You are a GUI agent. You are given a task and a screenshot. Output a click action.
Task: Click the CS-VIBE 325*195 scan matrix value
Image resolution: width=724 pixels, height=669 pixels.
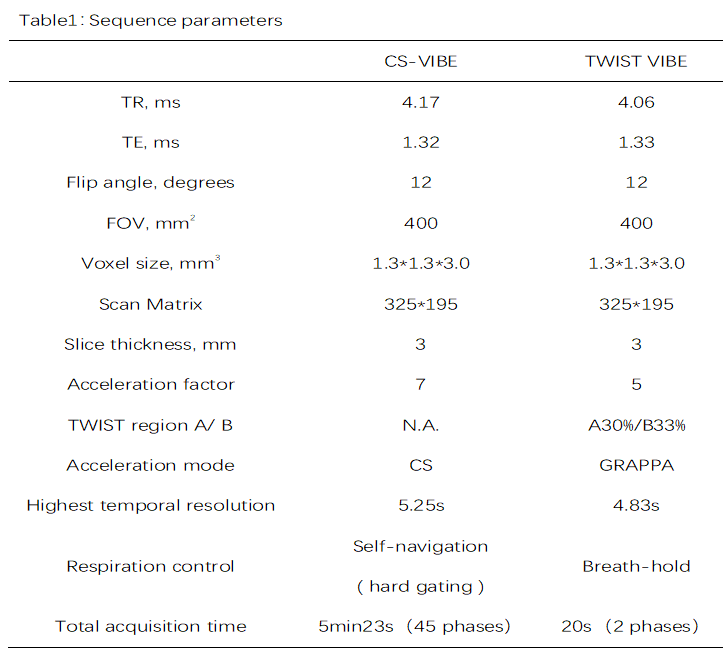[x=420, y=304]
